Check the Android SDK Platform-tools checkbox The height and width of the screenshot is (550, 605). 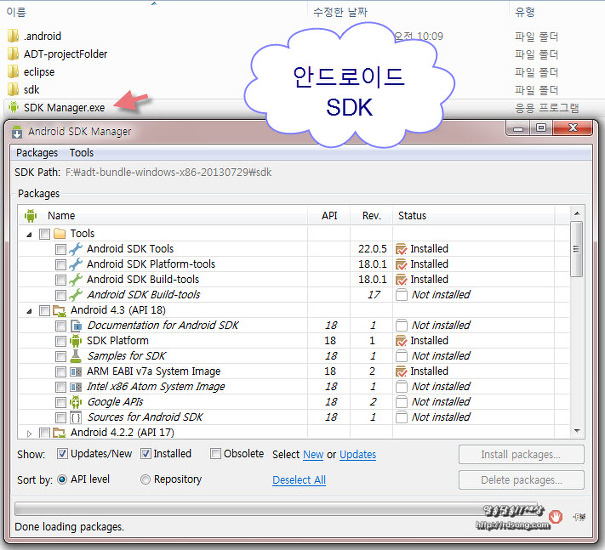pyautogui.click(x=61, y=265)
